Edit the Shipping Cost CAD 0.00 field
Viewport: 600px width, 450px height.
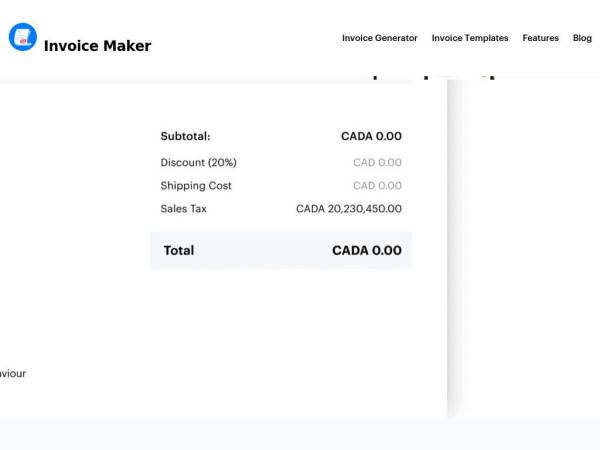pyautogui.click(x=377, y=186)
